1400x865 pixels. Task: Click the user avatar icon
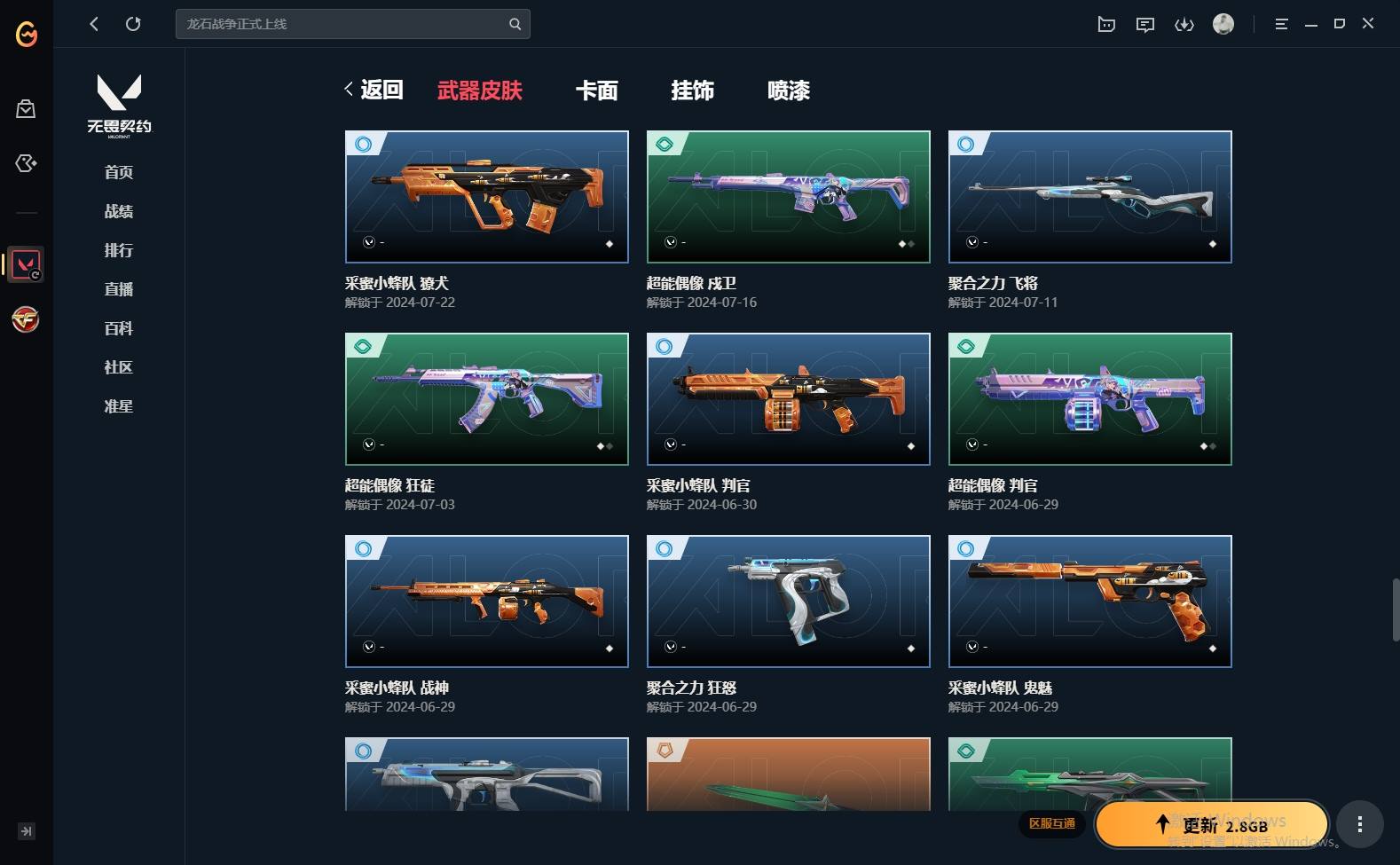(x=1223, y=24)
